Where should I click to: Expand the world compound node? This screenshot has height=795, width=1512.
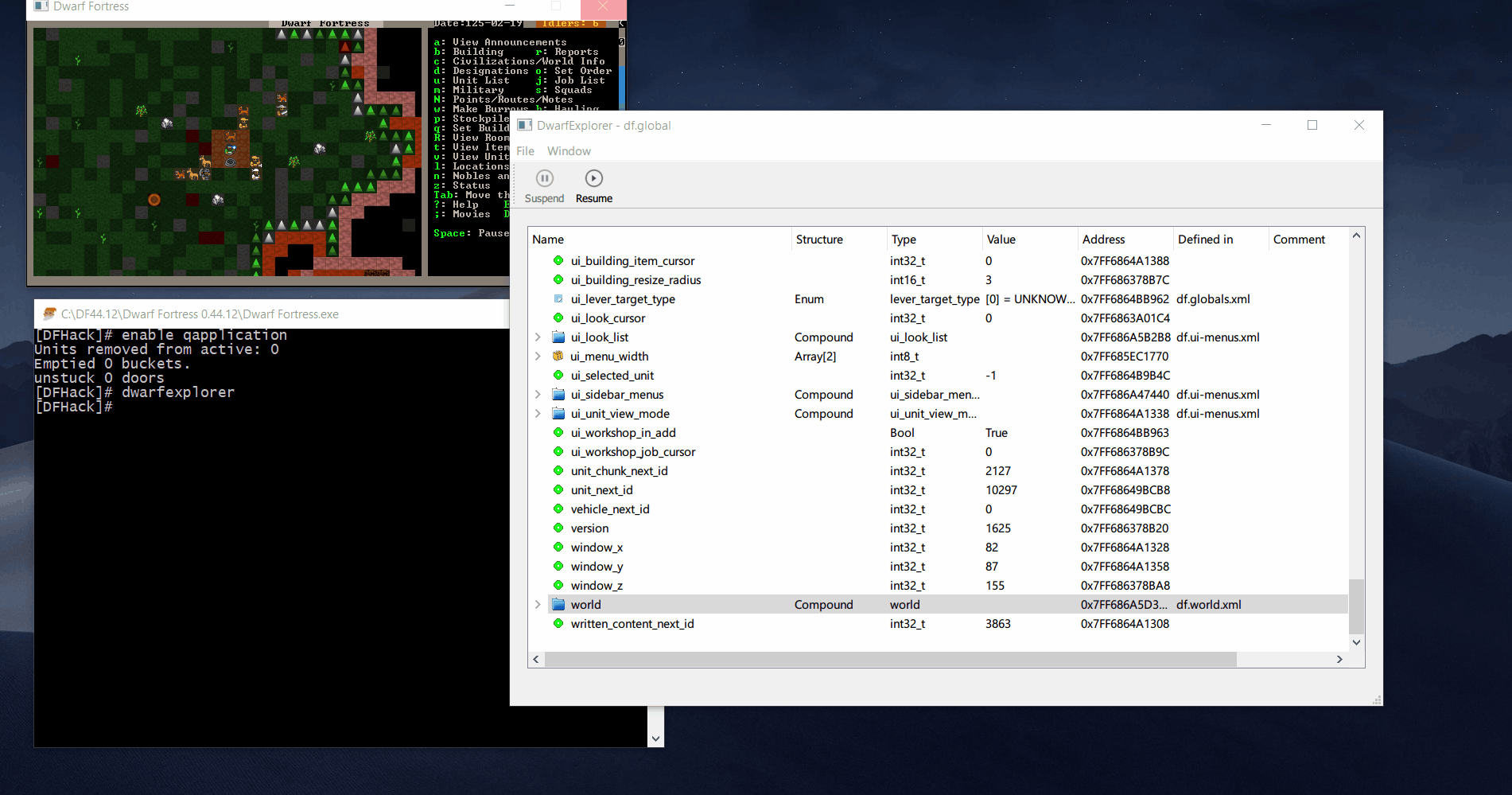pos(538,605)
